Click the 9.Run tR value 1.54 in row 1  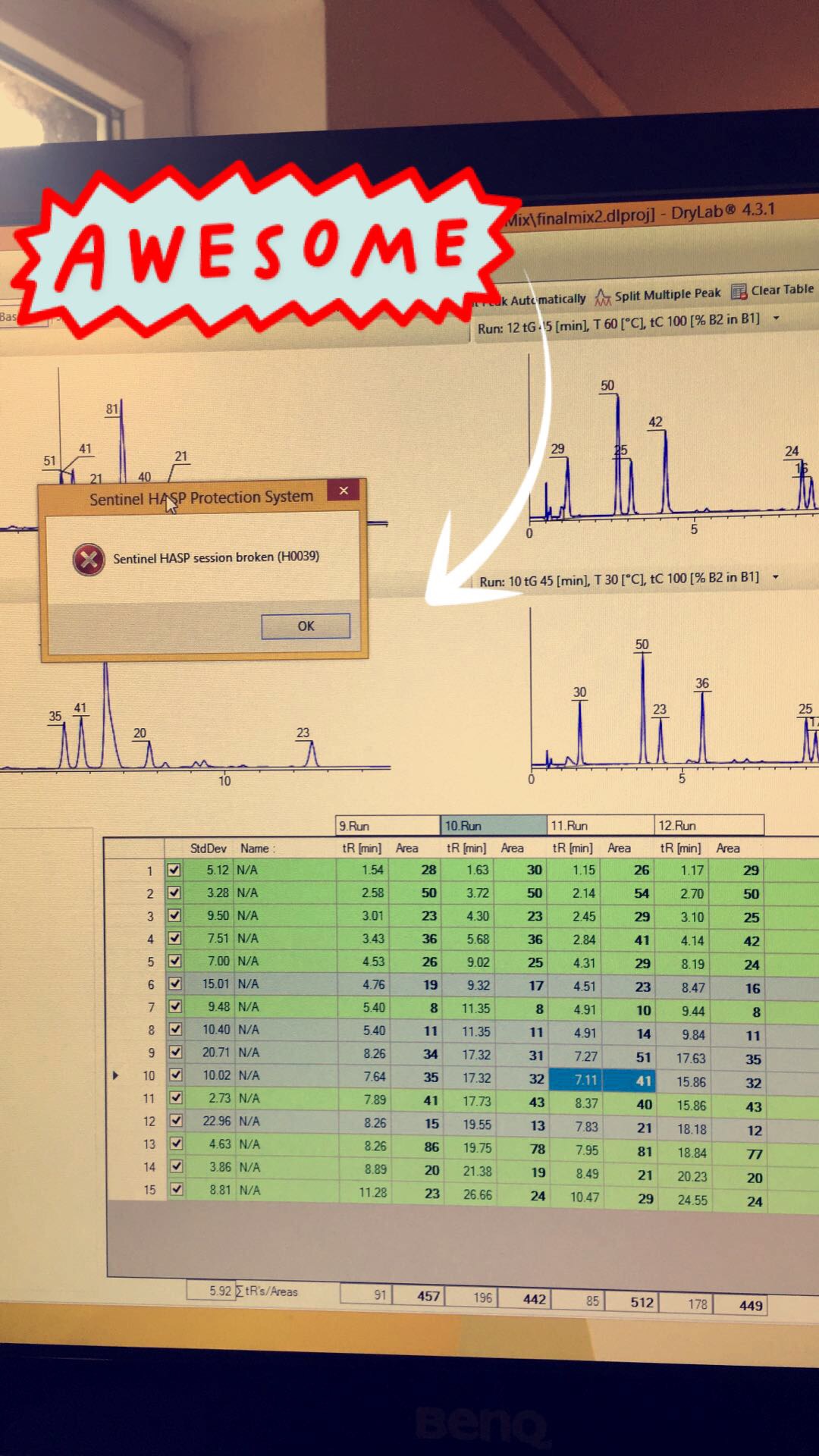[372, 870]
